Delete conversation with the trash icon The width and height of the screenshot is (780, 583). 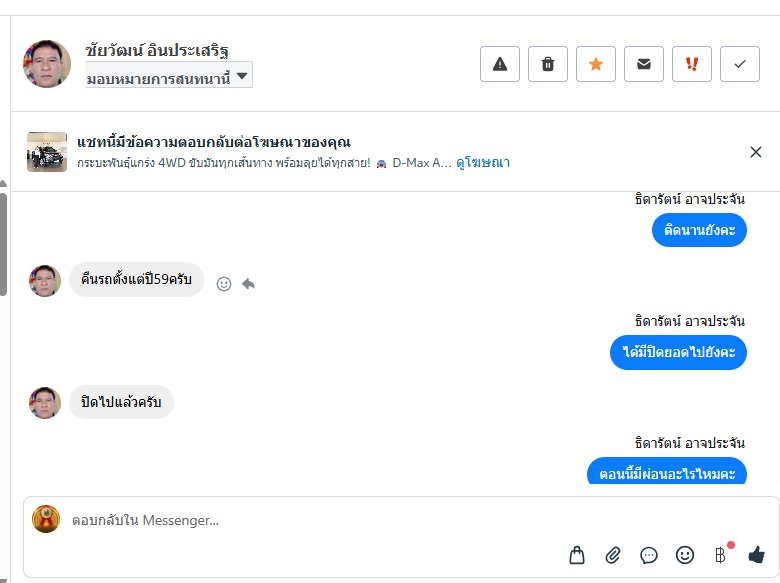pyautogui.click(x=548, y=64)
